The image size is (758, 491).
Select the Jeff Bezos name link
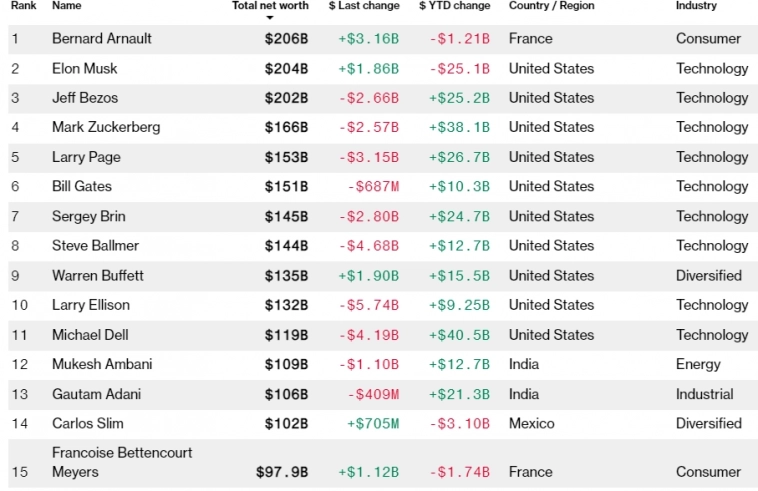coord(85,98)
